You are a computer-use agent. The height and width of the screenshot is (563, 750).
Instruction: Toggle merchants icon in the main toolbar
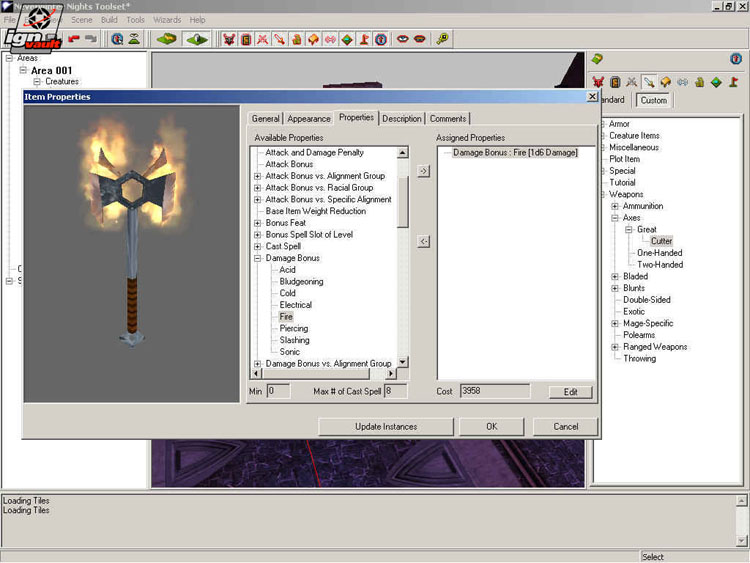[x=297, y=39]
